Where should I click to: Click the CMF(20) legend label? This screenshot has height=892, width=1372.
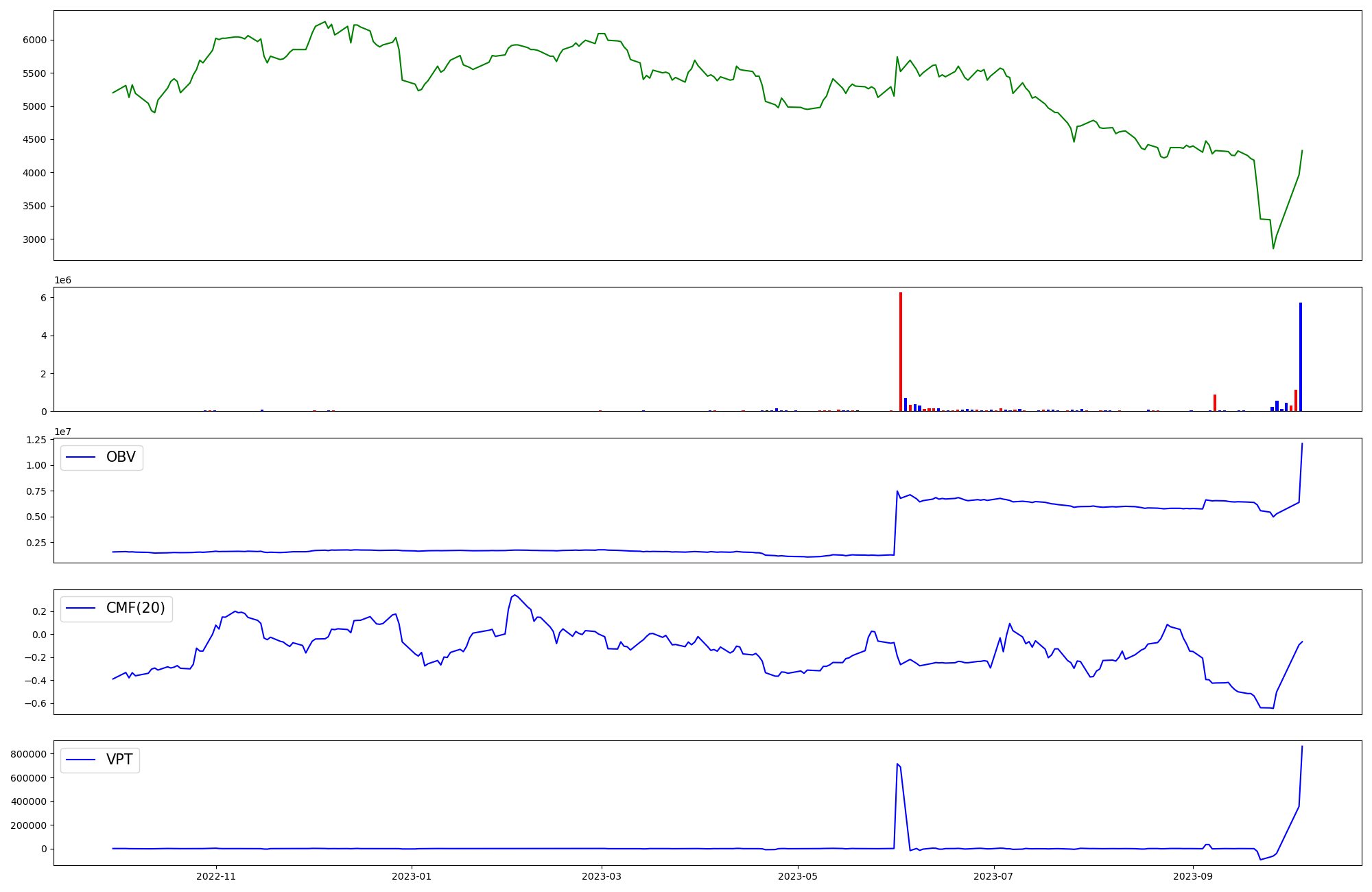(135, 608)
